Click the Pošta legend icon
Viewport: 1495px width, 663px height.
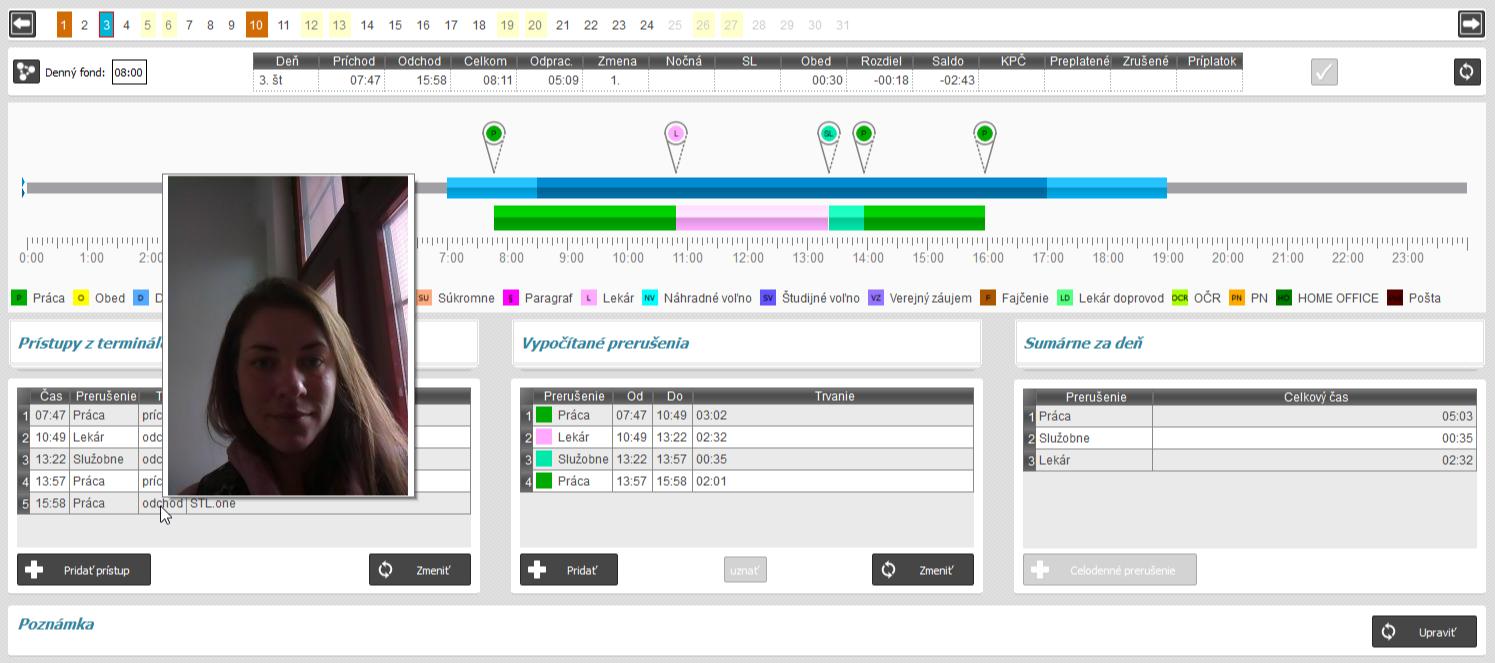click(x=1395, y=298)
